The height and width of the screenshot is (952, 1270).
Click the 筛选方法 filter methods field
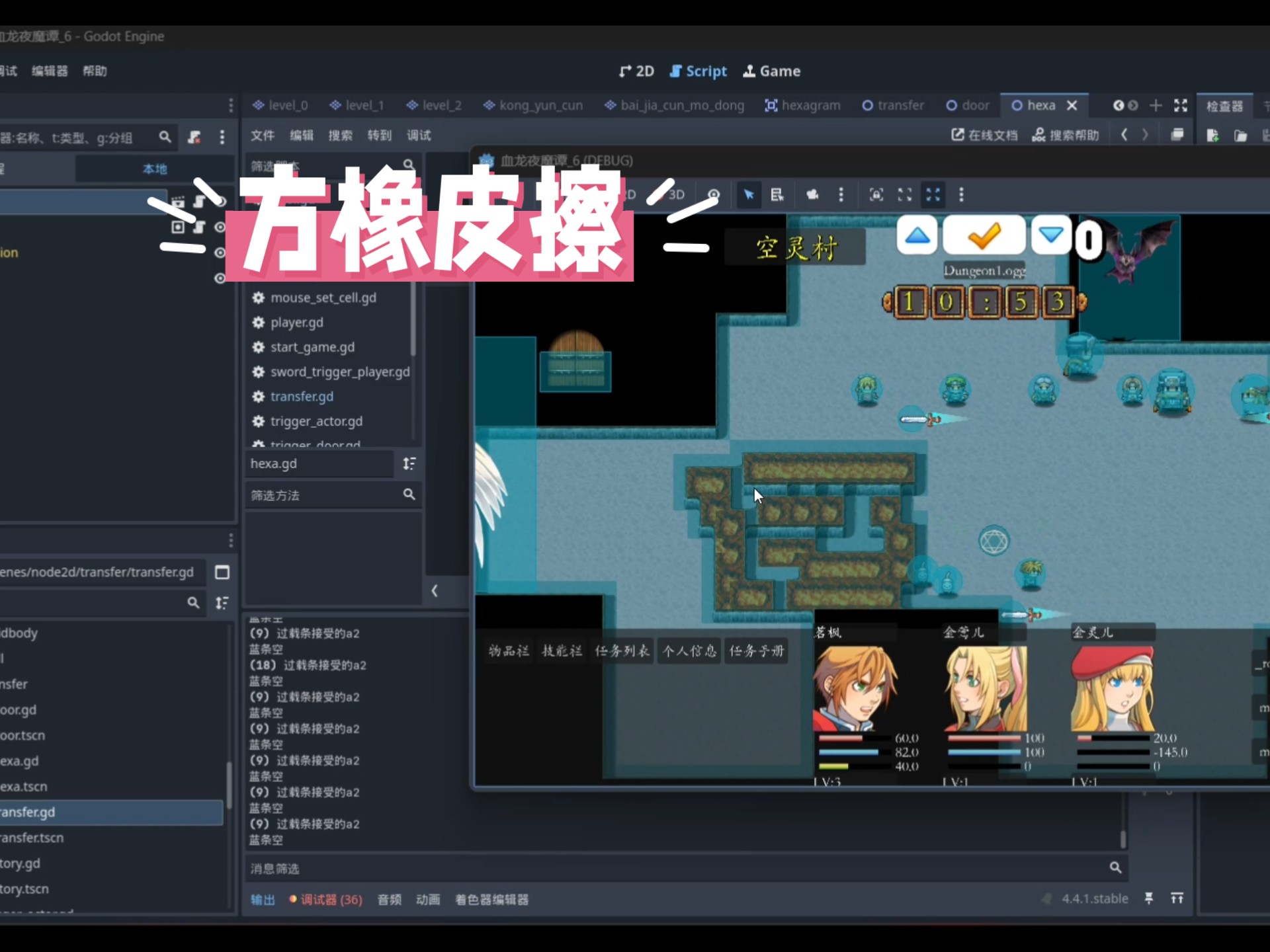click(333, 495)
